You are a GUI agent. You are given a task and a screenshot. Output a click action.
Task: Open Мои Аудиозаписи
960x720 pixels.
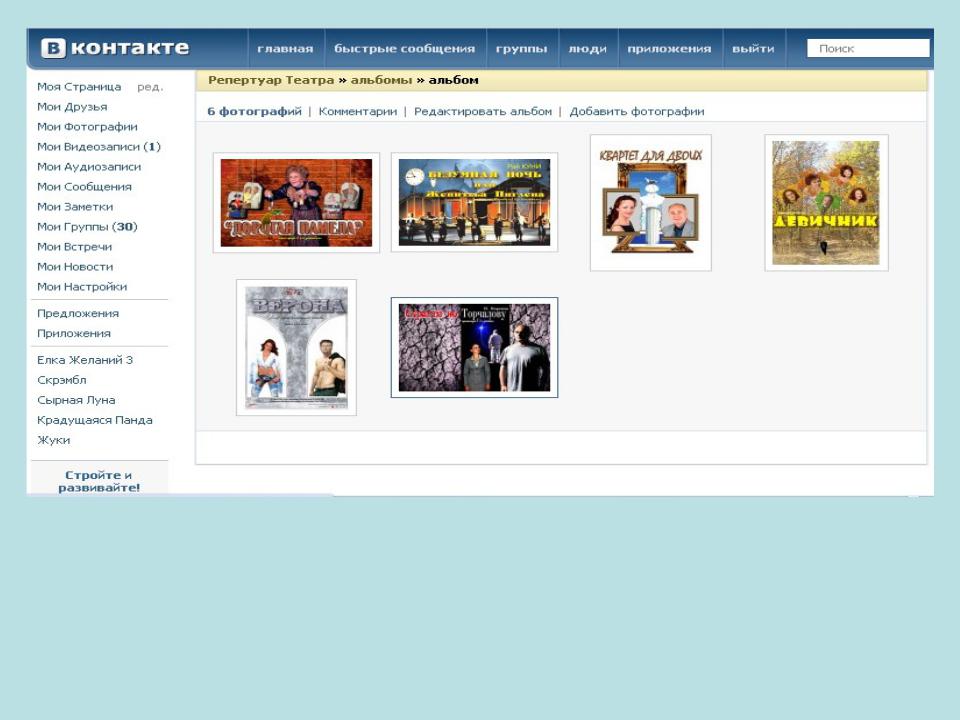(89, 167)
